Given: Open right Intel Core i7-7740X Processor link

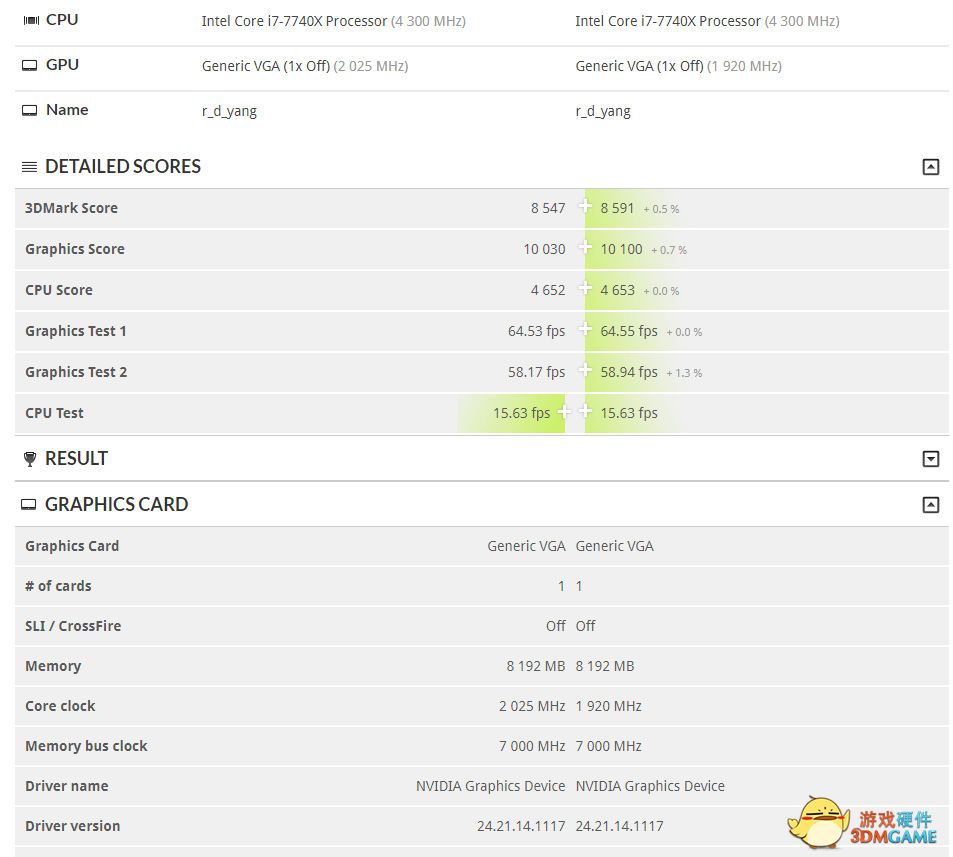Looking at the screenshot, I should tap(668, 21).
